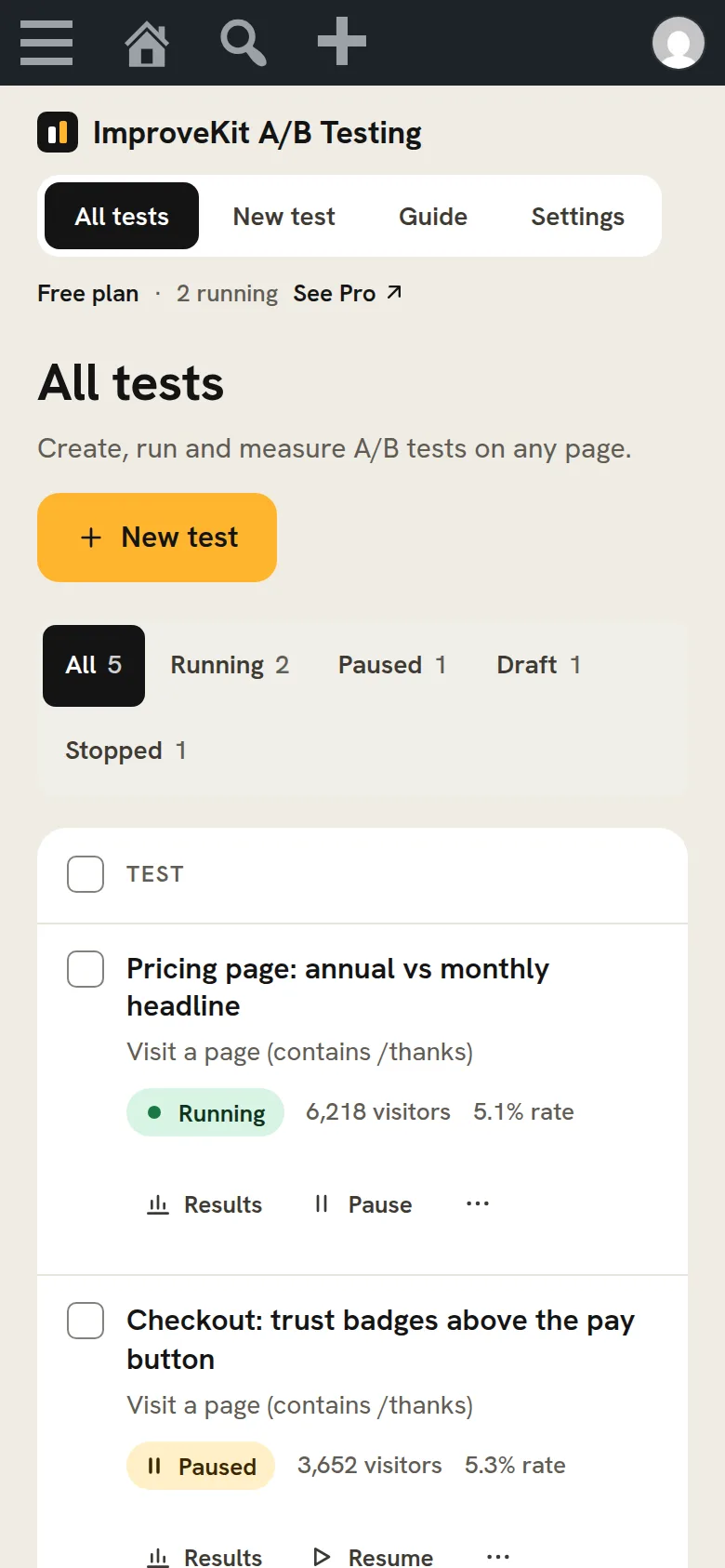Filter by Running 2 tests
This screenshot has width=725, height=1568.
tap(230, 666)
